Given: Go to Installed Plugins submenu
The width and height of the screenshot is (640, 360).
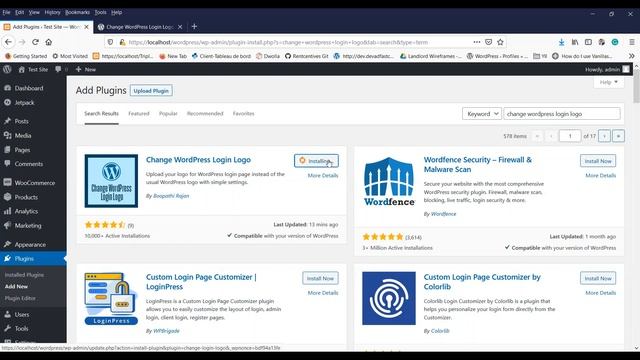Looking at the screenshot, I should point(24,275).
